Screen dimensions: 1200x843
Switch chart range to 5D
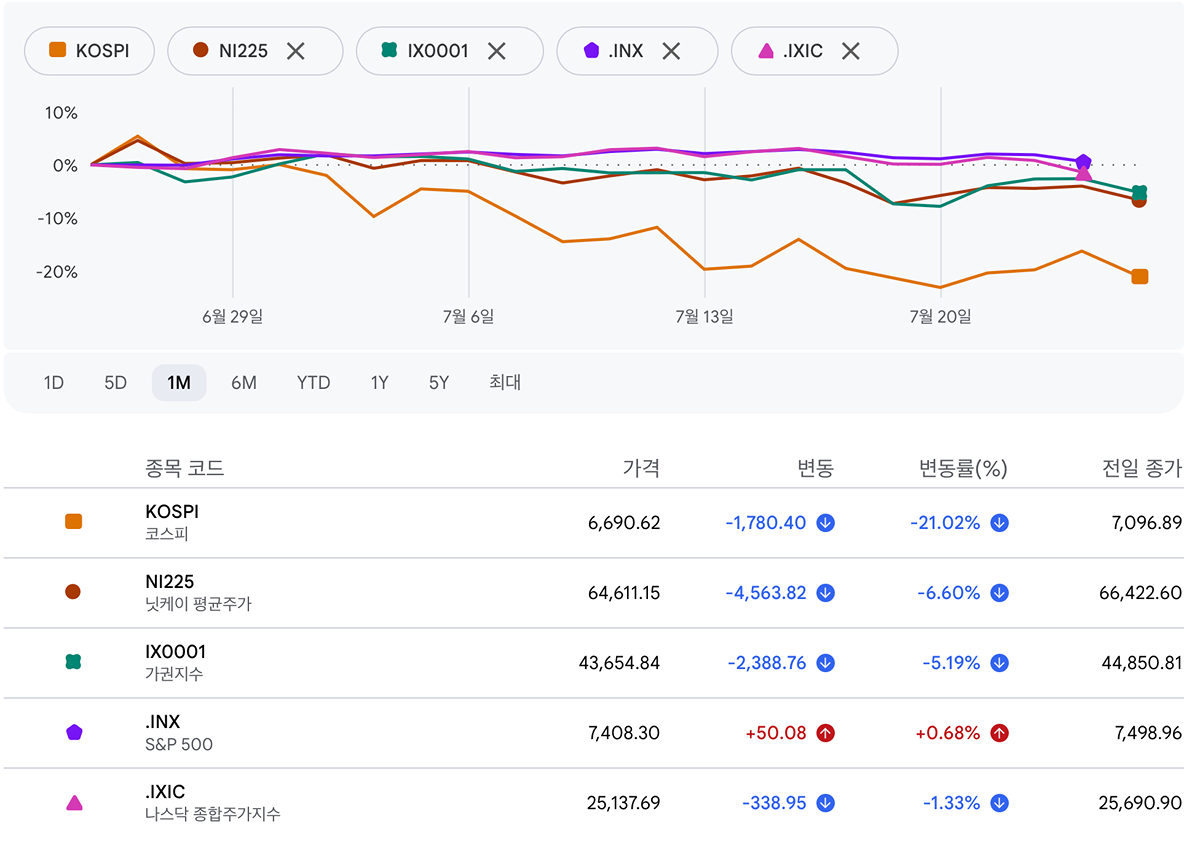116,383
